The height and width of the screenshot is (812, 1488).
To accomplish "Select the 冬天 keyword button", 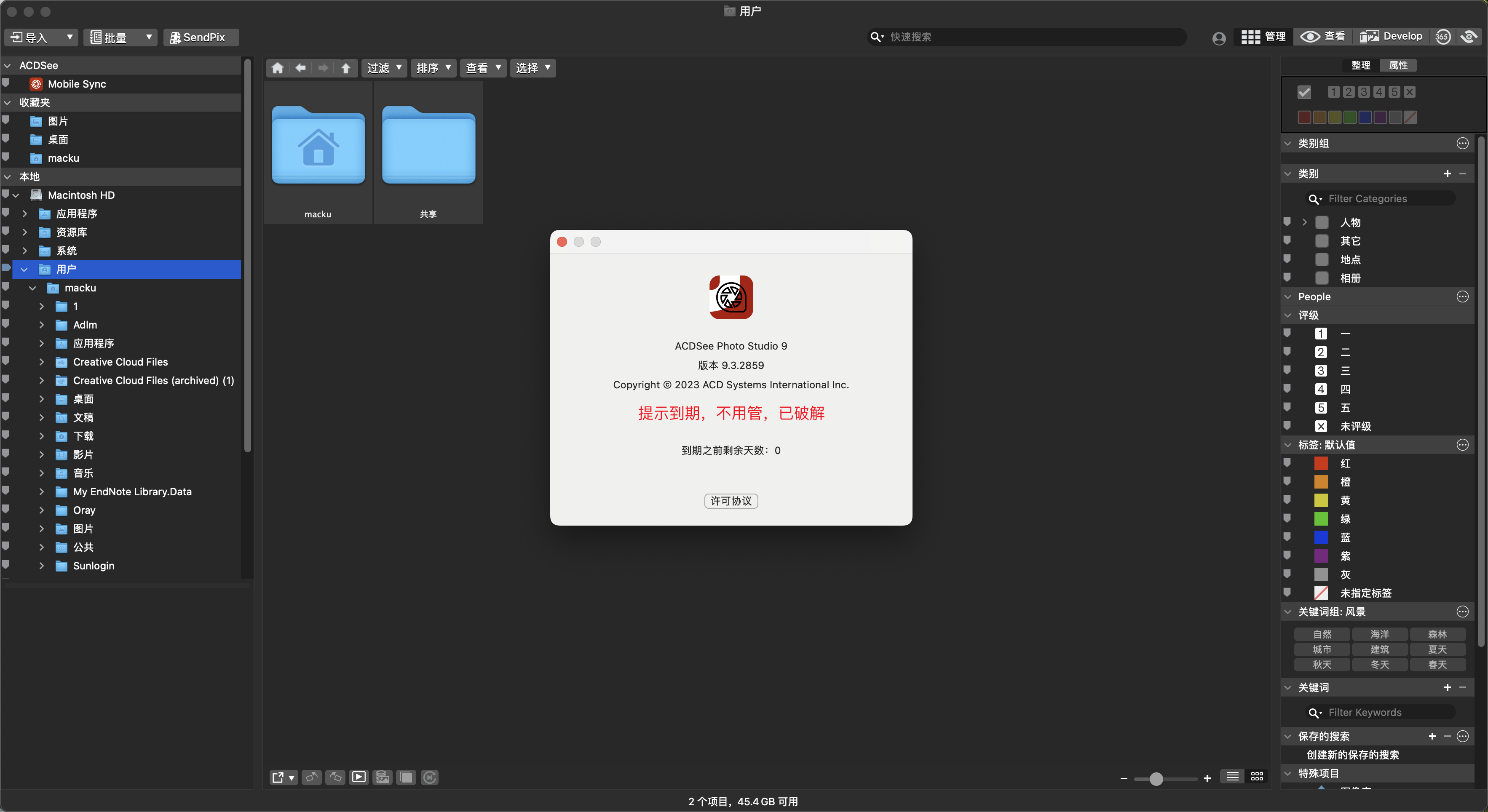I will (1379, 665).
